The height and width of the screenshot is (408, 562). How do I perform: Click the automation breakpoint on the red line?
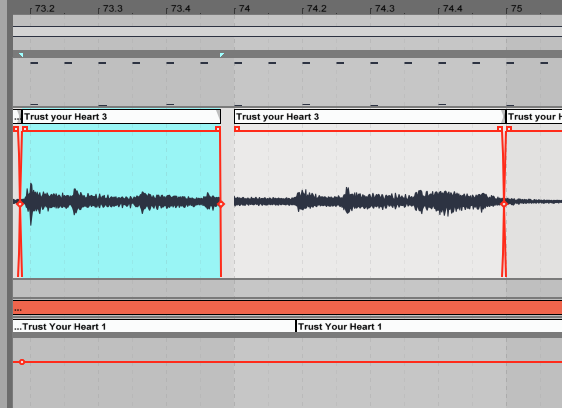22,362
